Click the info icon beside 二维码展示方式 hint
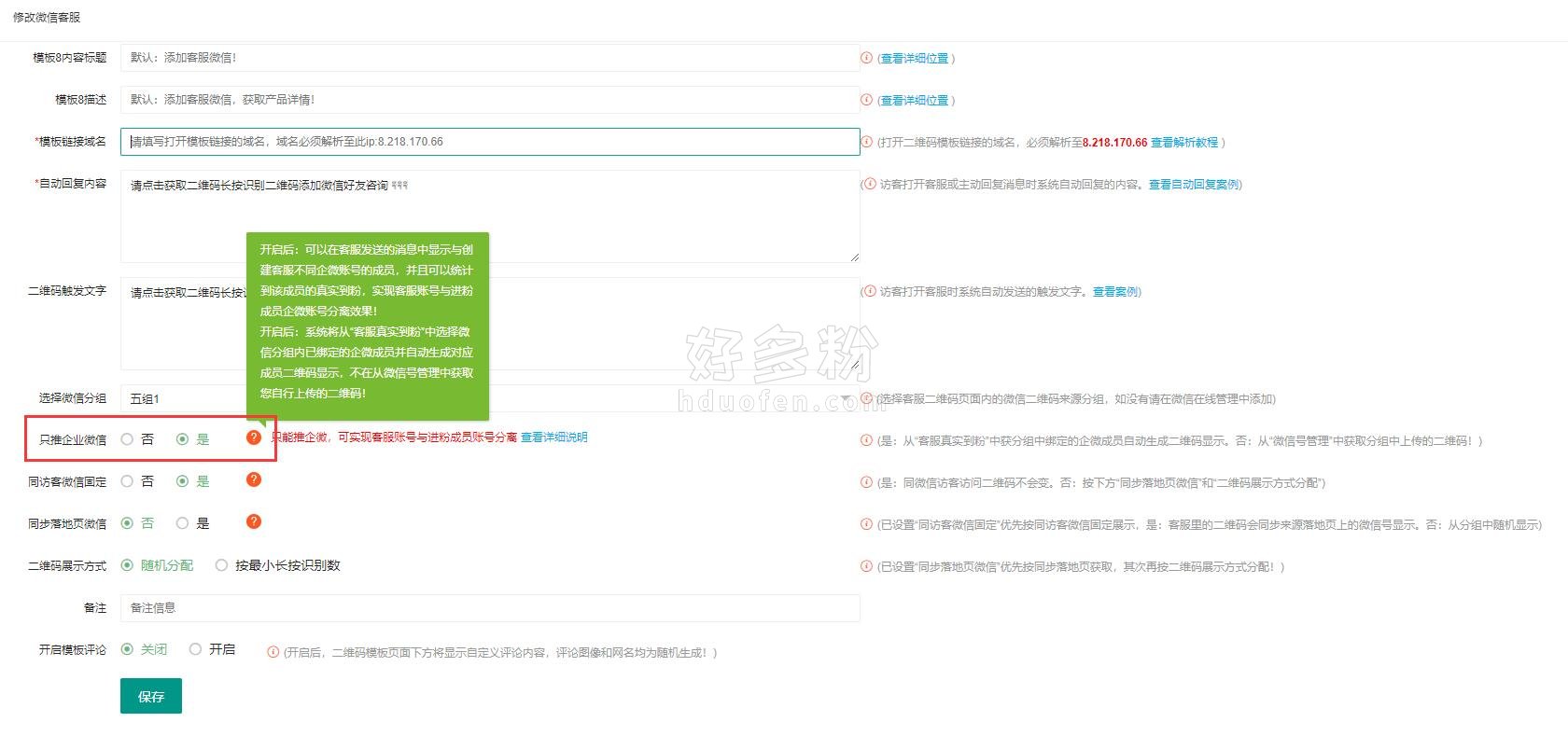This screenshot has width=1568, height=736. tap(866, 566)
